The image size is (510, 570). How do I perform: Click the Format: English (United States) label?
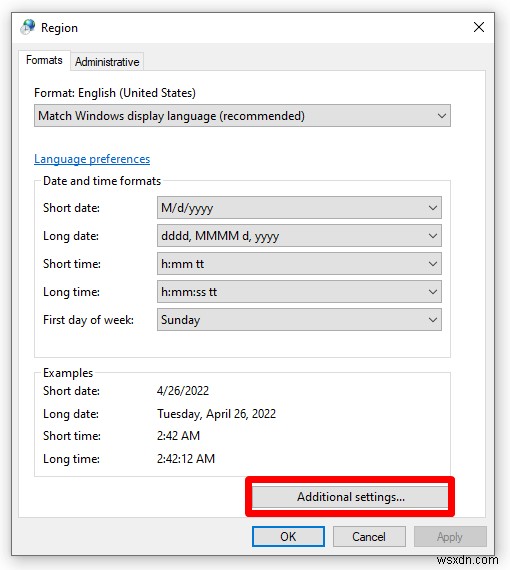(x=115, y=93)
